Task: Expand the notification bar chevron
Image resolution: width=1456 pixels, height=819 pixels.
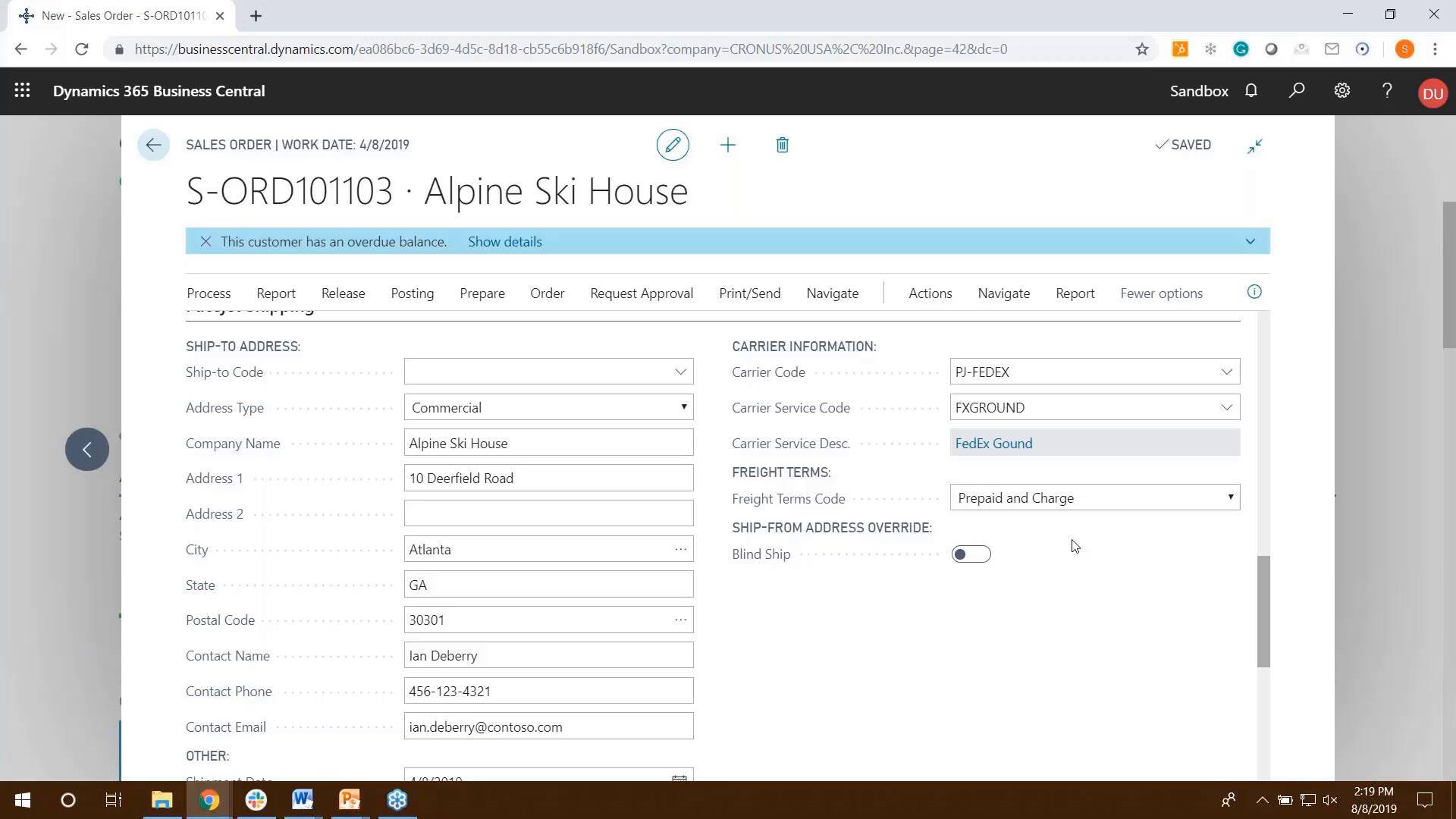Action: pyautogui.click(x=1250, y=242)
